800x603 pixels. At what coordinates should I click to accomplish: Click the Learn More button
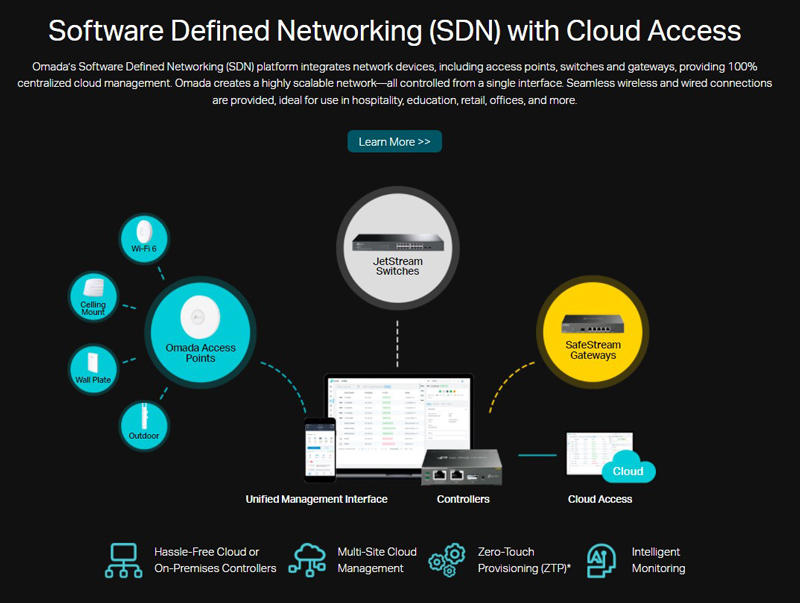coord(394,142)
